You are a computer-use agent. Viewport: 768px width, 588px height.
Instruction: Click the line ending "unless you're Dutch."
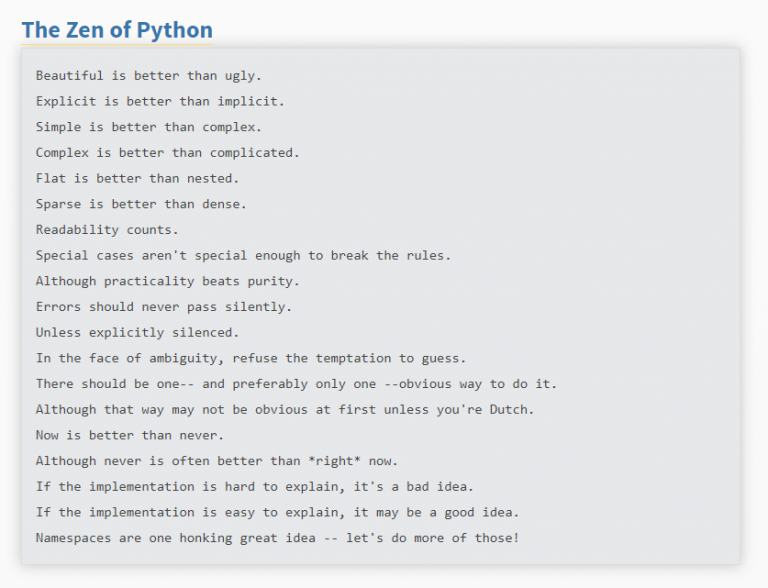point(285,409)
